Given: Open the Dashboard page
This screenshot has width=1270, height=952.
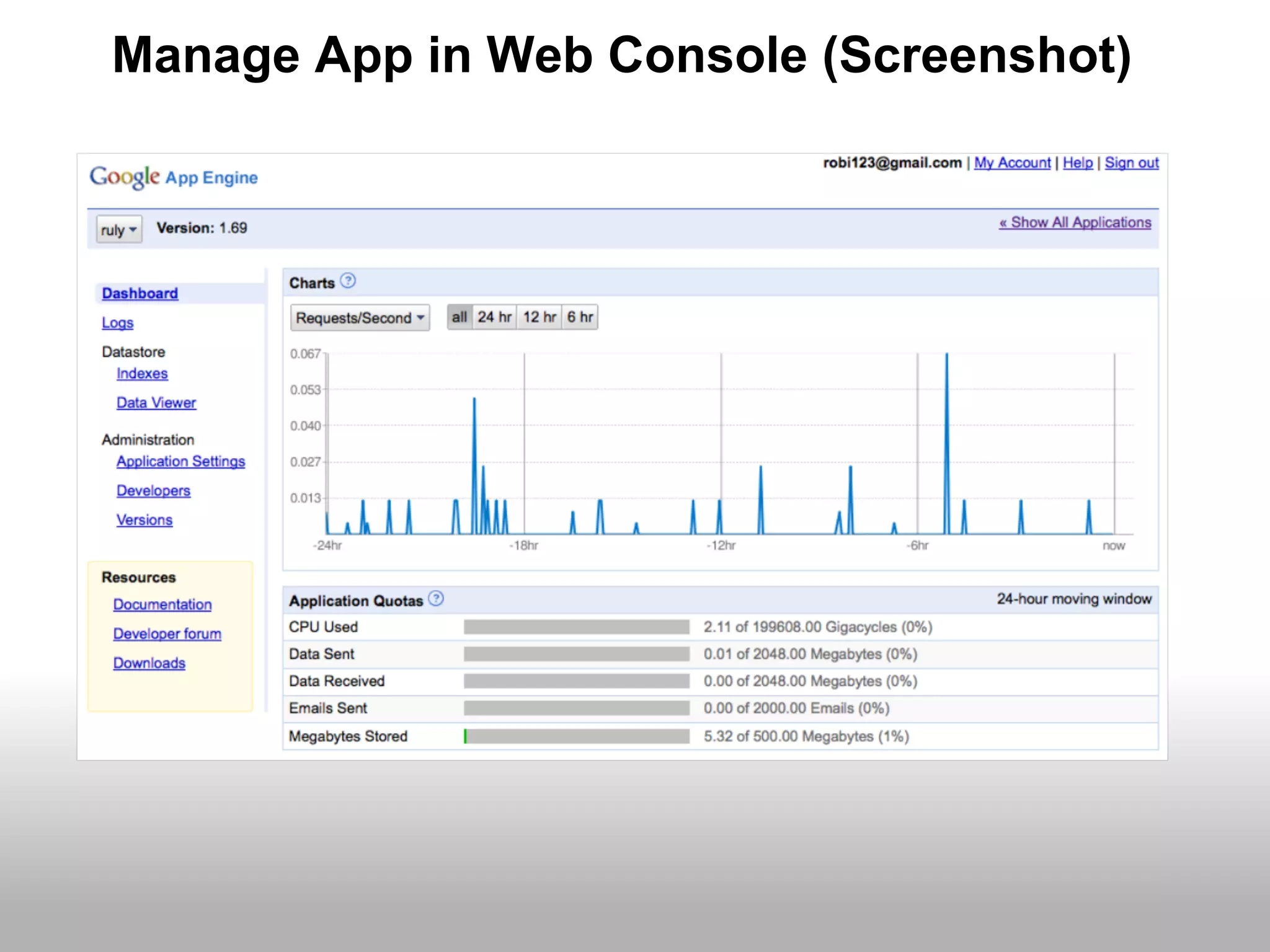Looking at the screenshot, I should click(140, 293).
